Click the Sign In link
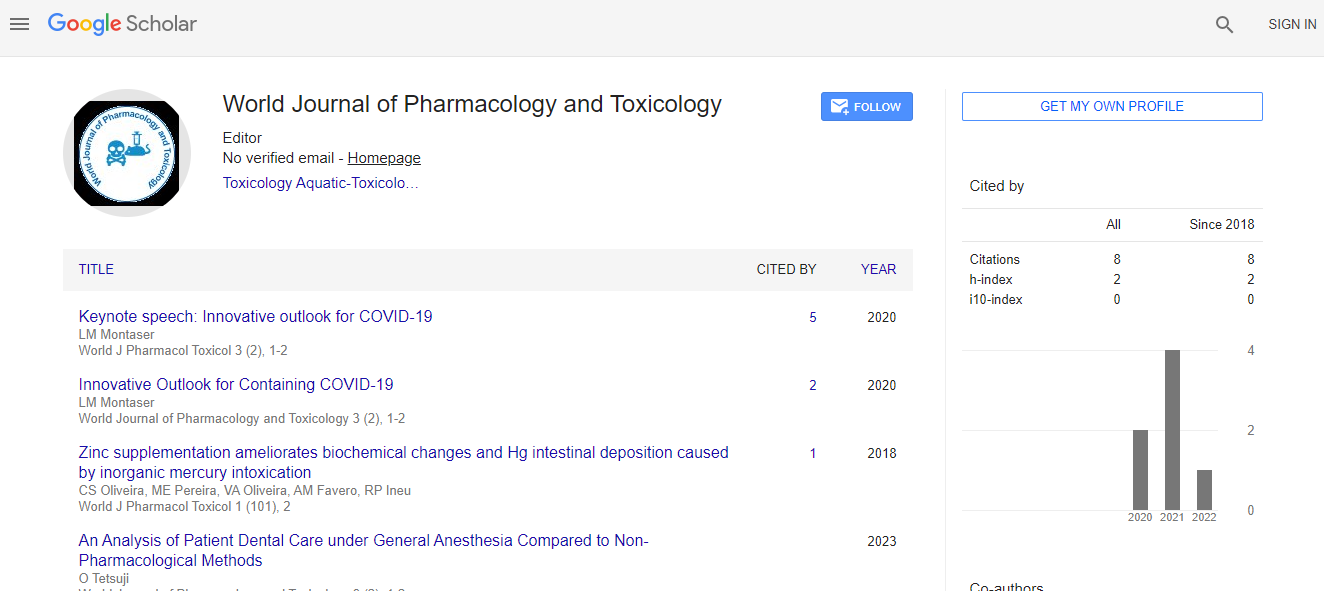 (1292, 25)
